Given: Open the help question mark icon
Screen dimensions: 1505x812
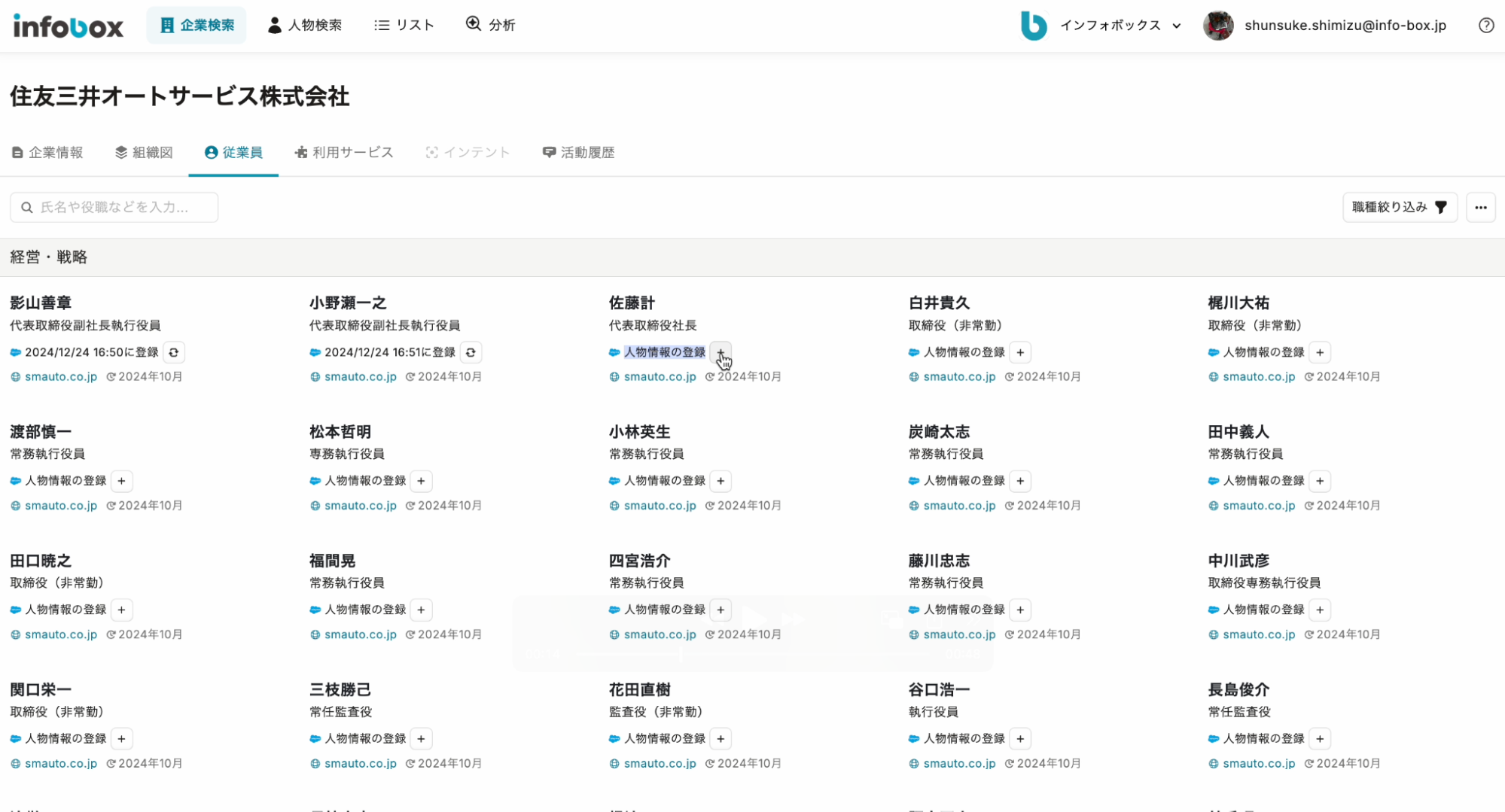Looking at the screenshot, I should click(x=1485, y=26).
